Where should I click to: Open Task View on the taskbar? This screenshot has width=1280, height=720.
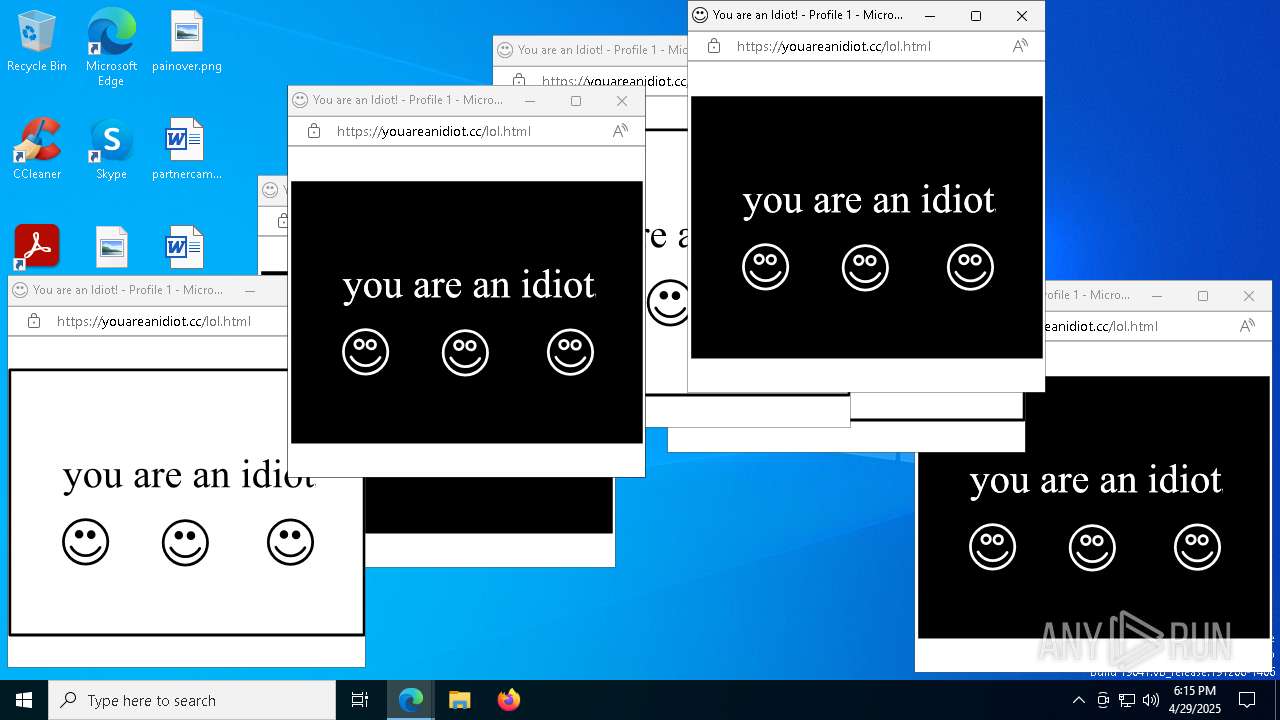[x=360, y=700]
